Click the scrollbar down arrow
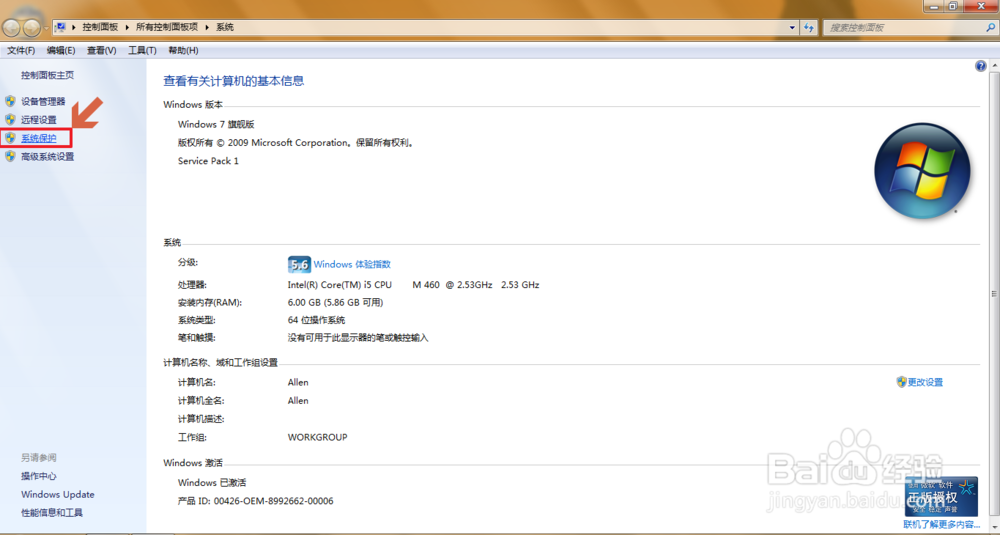 [994, 527]
